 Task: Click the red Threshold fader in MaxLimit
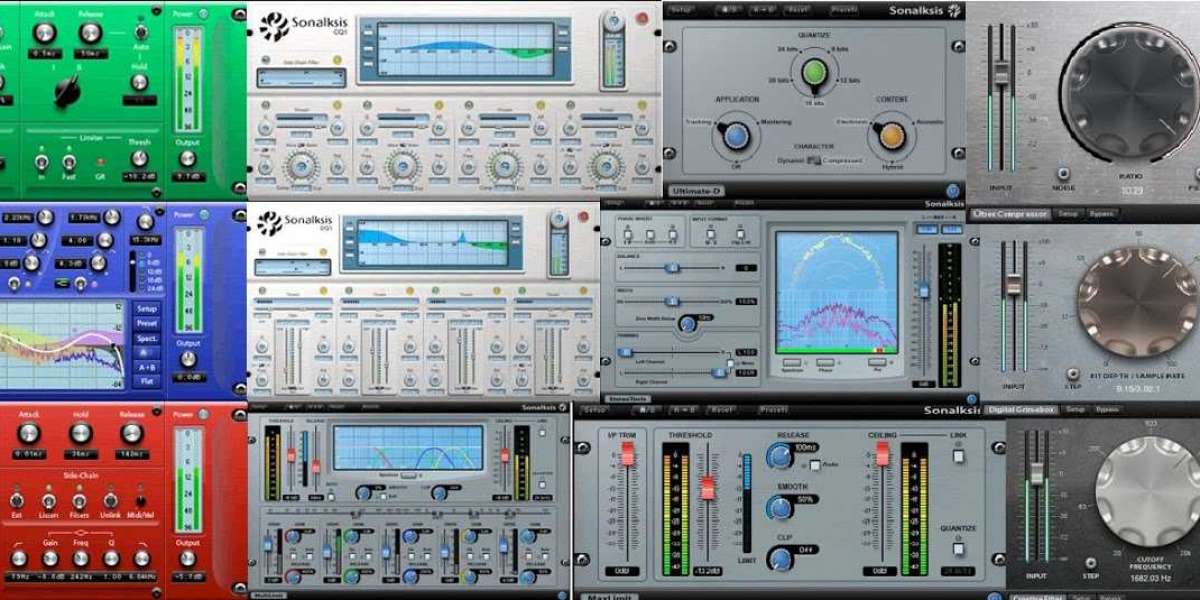pyautogui.click(x=708, y=488)
